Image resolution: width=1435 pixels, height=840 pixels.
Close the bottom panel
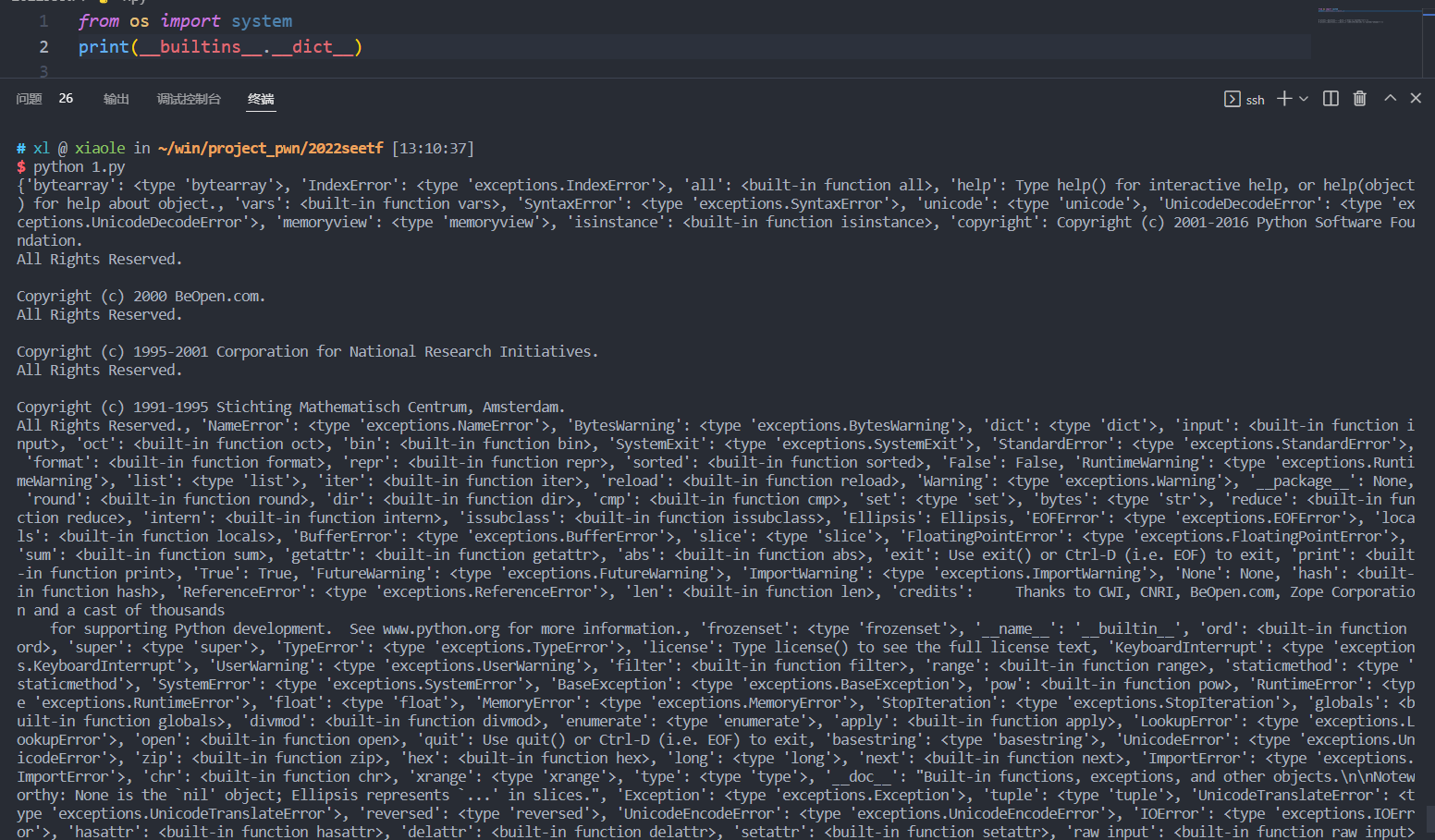coord(1416,98)
